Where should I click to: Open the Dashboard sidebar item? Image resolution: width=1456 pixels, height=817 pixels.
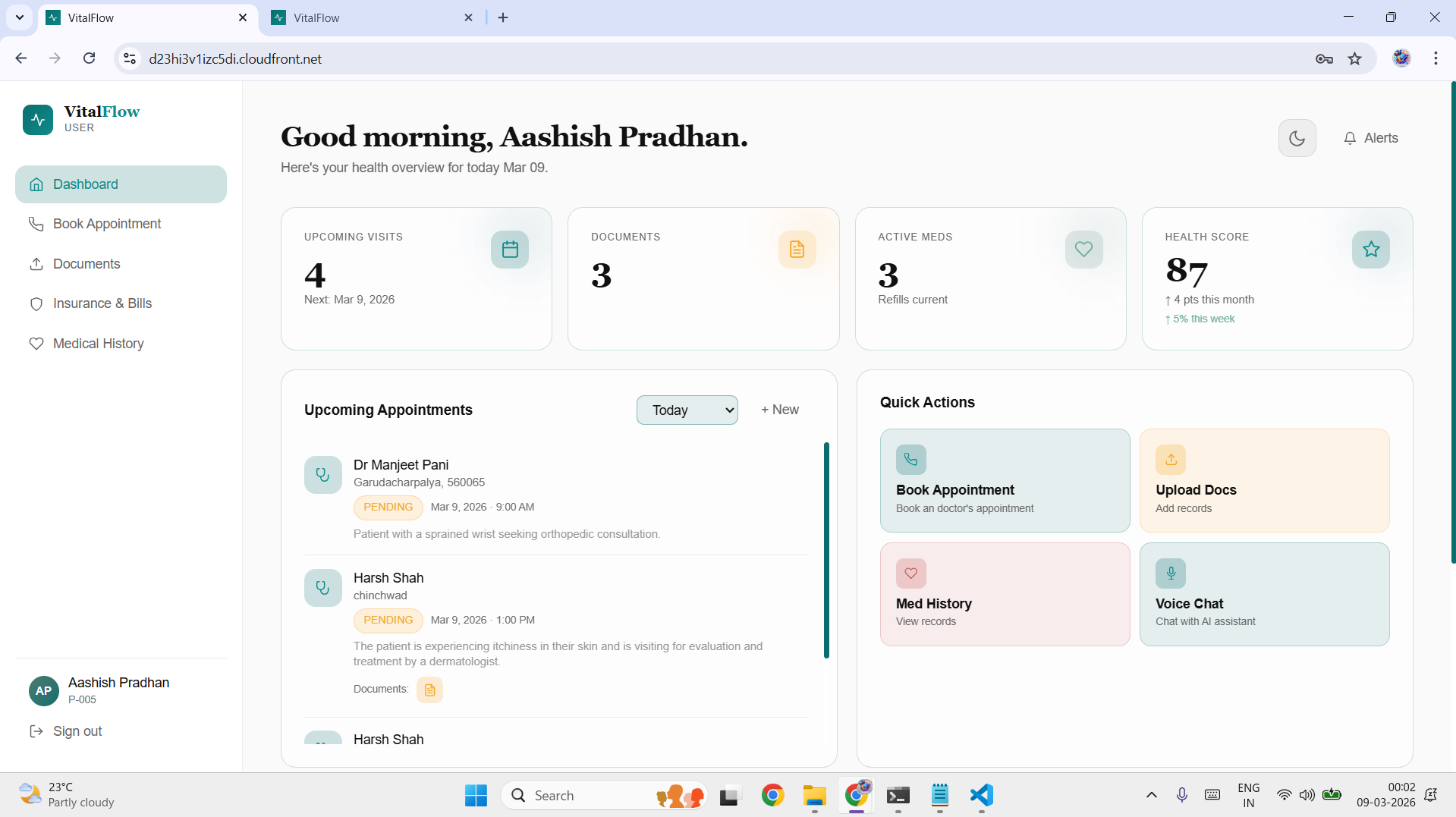[121, 184]
